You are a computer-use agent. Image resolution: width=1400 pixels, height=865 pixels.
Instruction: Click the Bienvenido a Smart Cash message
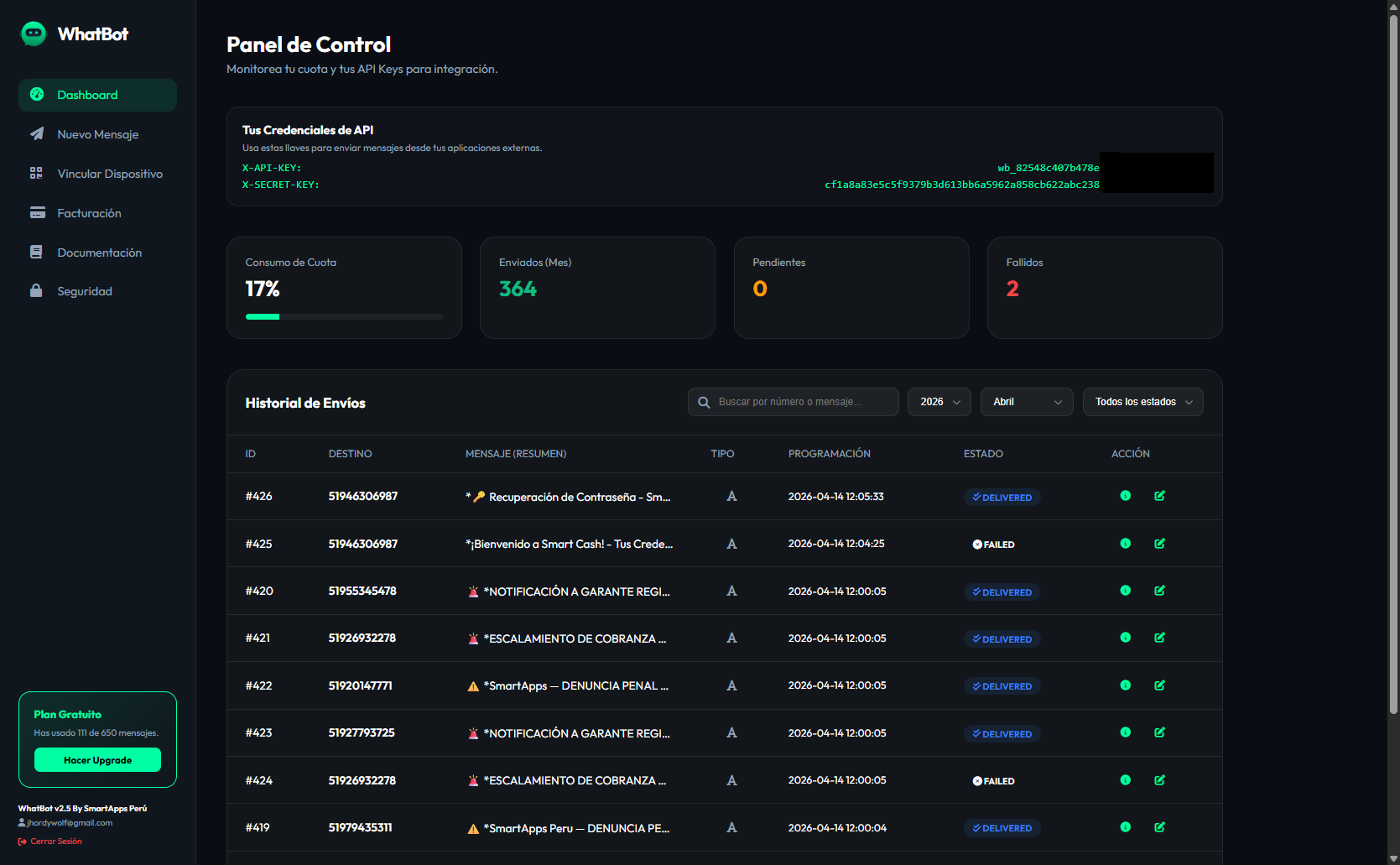point(569,544)
